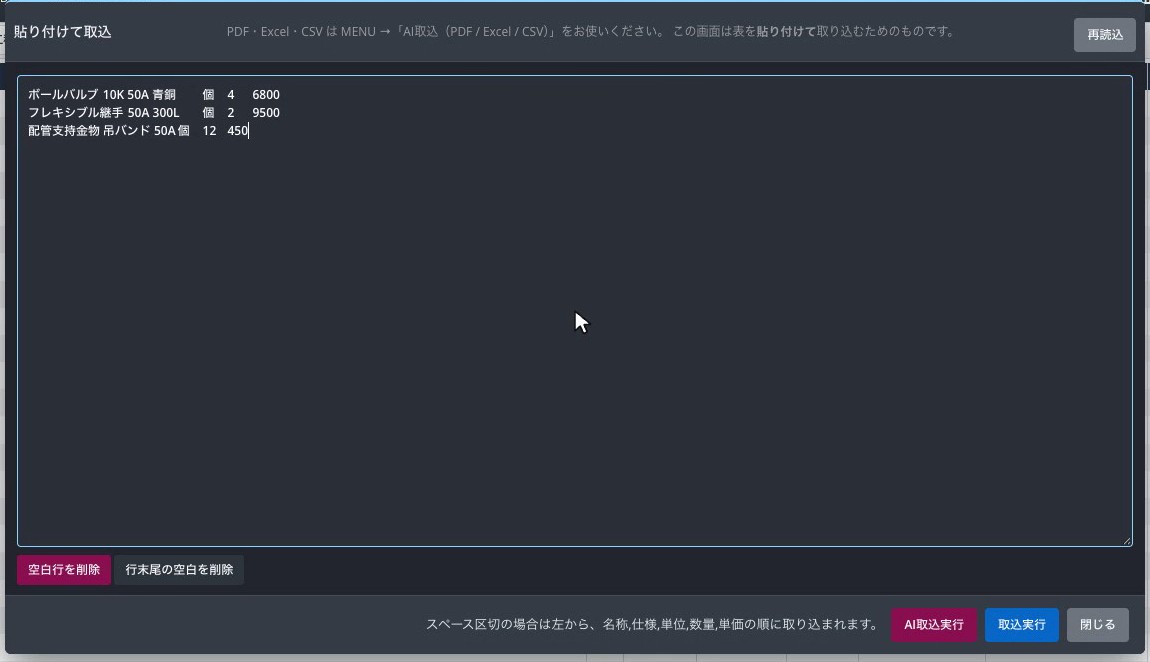This screenshot has width=1150, height=662.
Task: Click the hint text mentioning AI取込（PDF / Excel / CSV）
Action: [x=590, y=32]
